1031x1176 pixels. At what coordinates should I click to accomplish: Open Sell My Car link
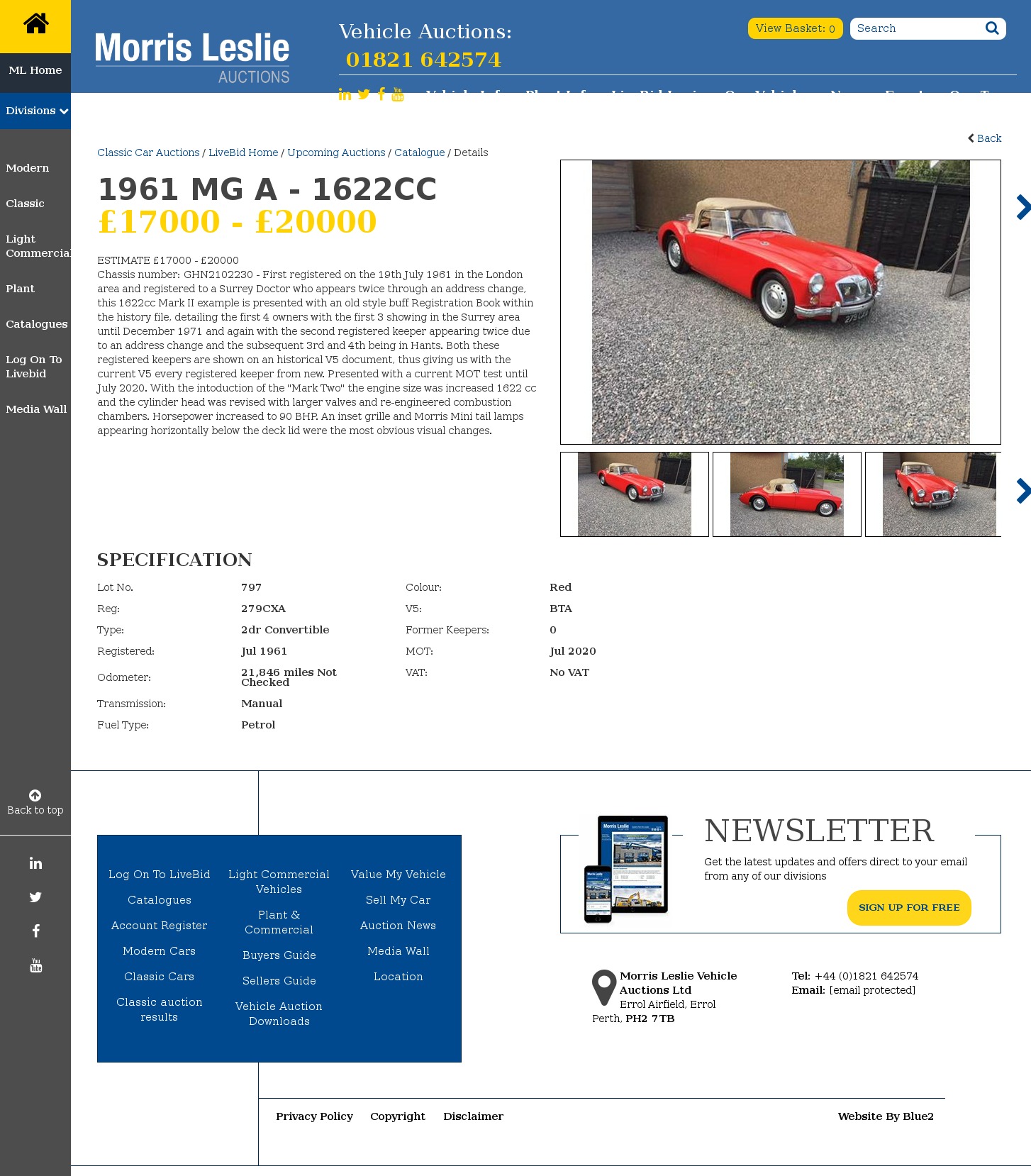click(399, 900)
